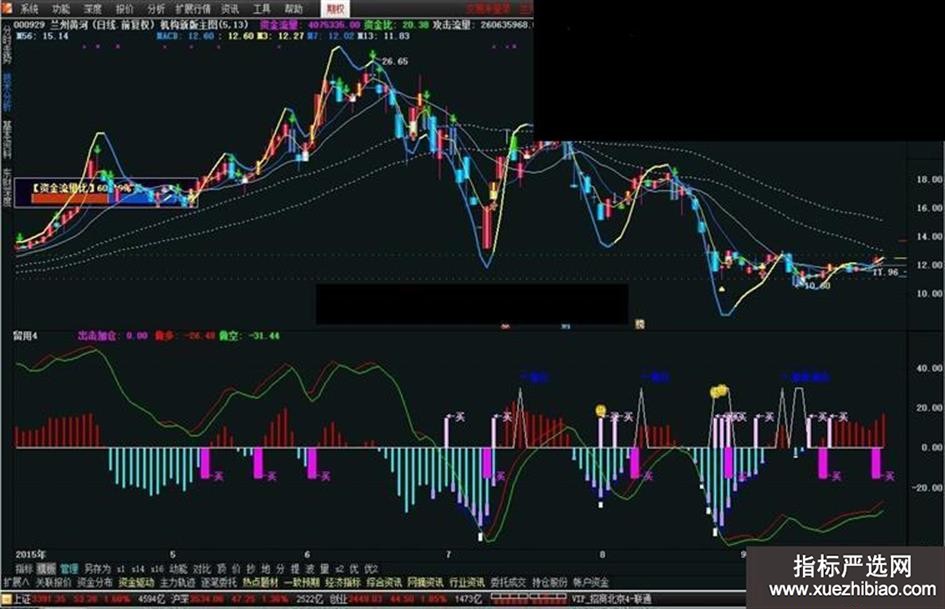Select the 管理 tab in bottom toolbar
The height and width of the screenshot is (609, 945).
click(69, 569)
